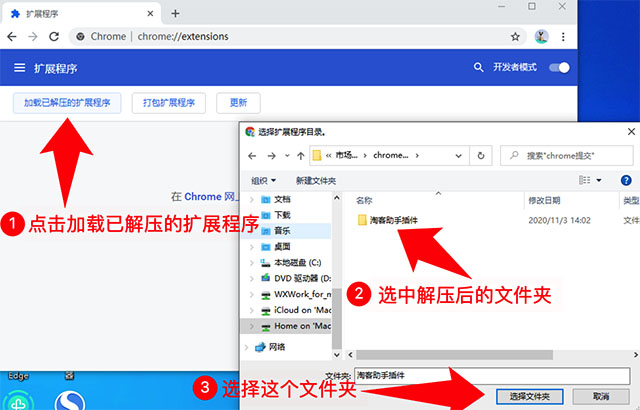
Task: Click the 更新 button
Action: (238, 103)
